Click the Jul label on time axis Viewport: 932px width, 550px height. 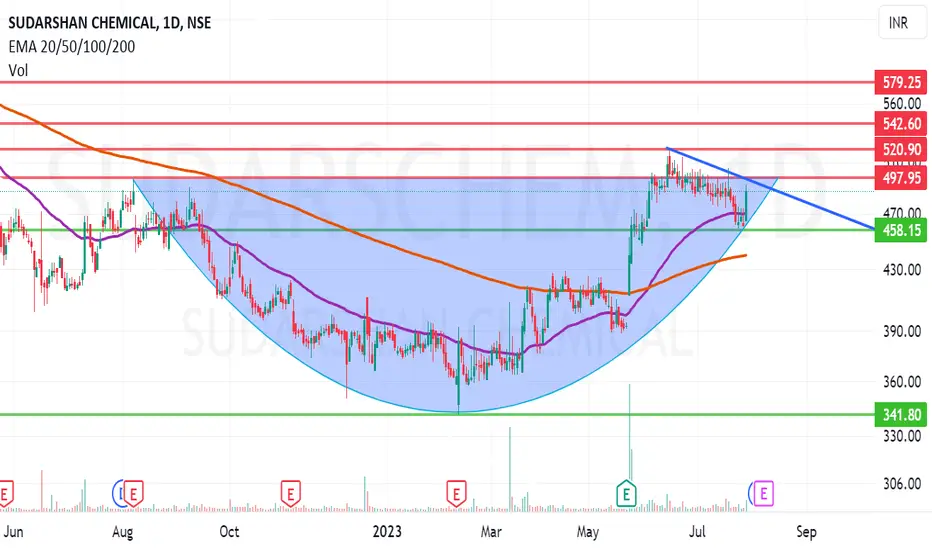tap(697, 531)
